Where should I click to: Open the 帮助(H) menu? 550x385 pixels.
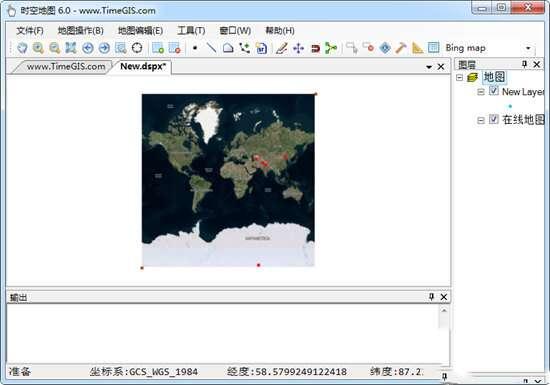click(280, 31)
